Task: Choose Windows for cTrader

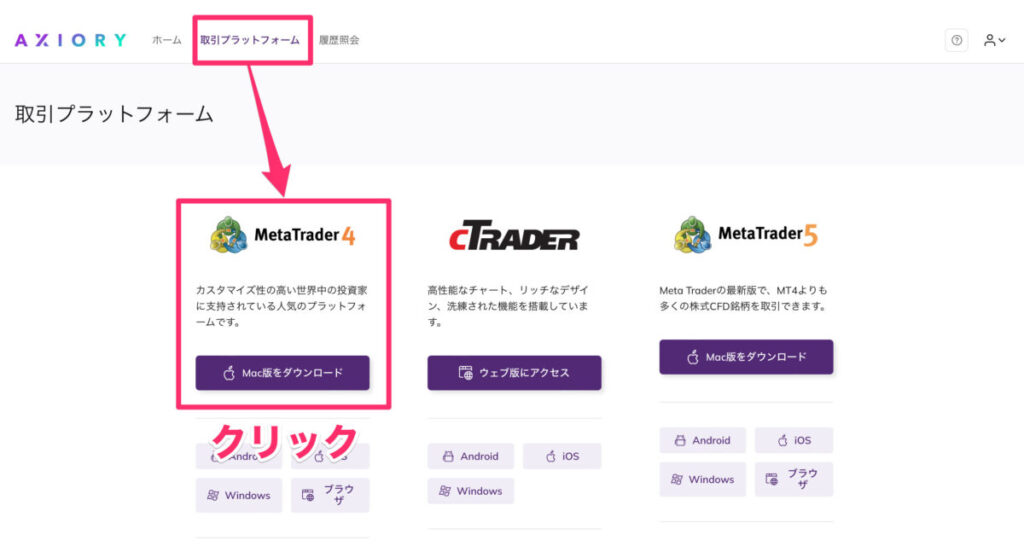Action: [471, 490]
